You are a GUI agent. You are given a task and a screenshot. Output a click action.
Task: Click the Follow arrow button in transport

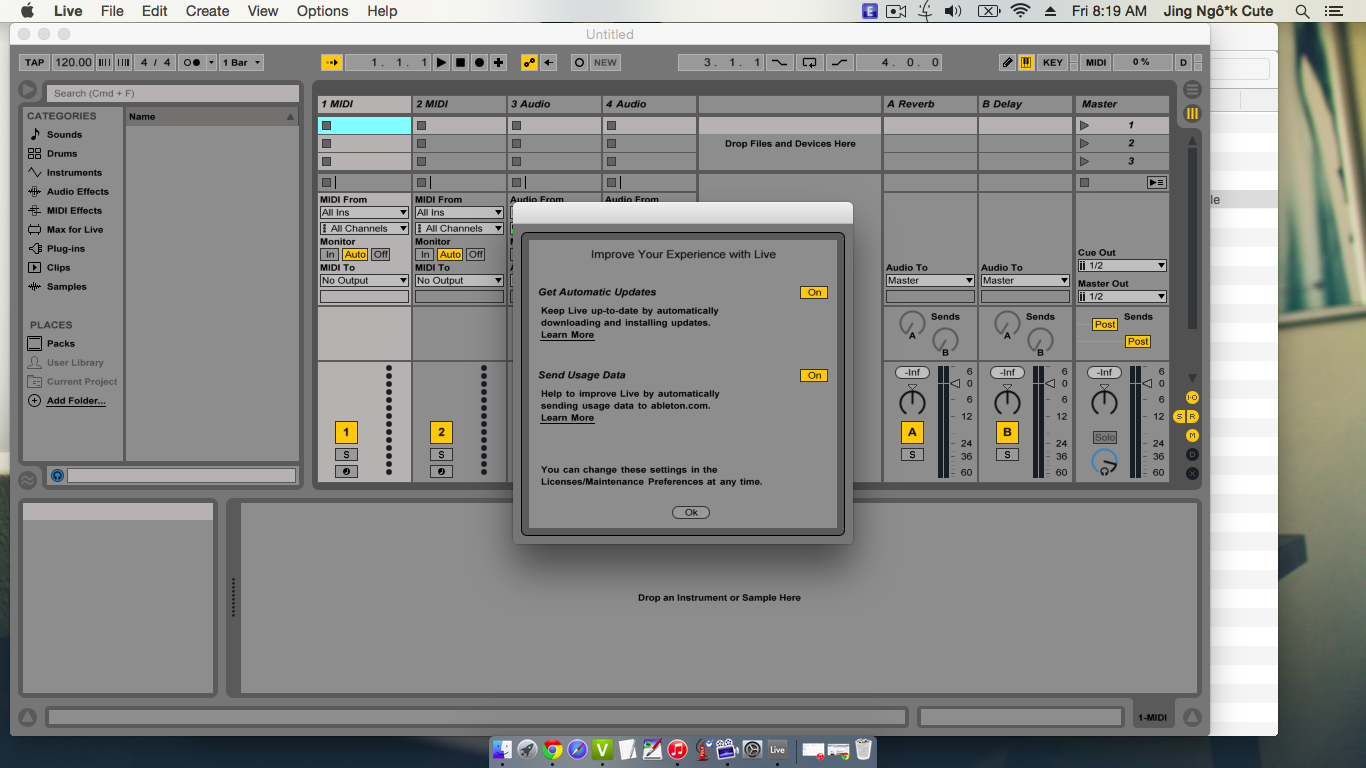coord(332,62)
